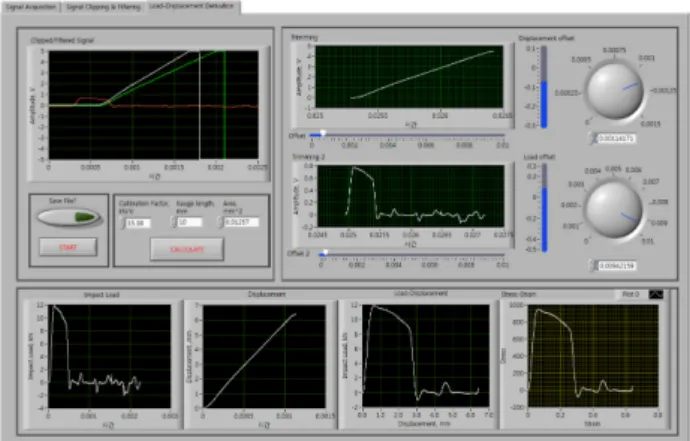Click the Calibration Factor increment/decrement stepper

tap(122, 223)
